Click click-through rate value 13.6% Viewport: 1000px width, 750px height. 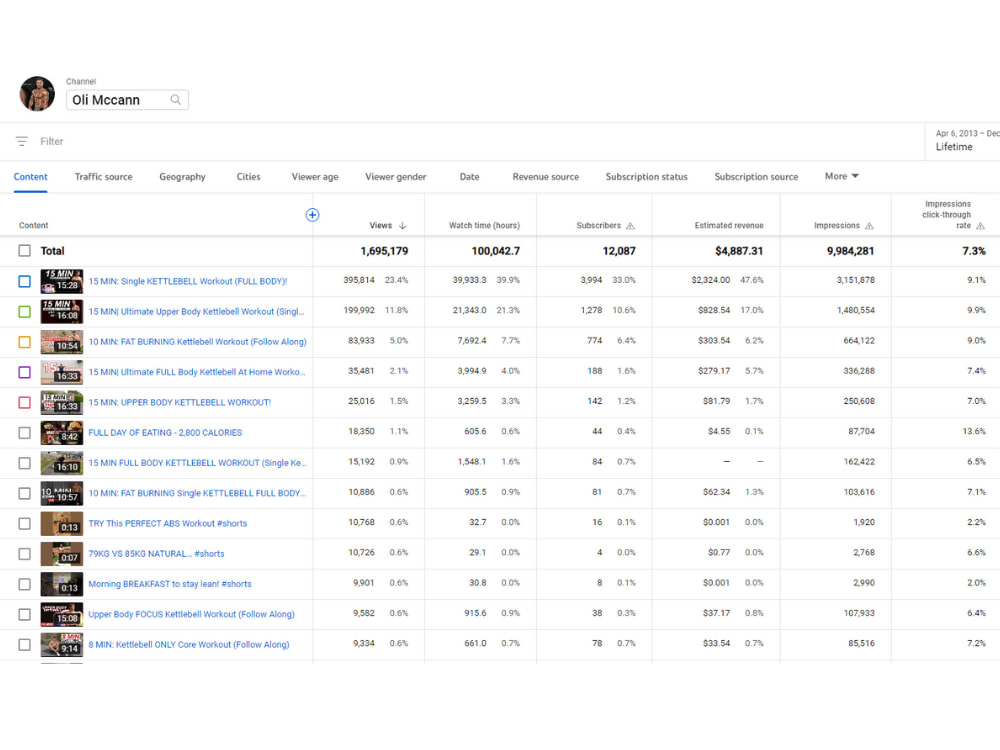(974, 432)
